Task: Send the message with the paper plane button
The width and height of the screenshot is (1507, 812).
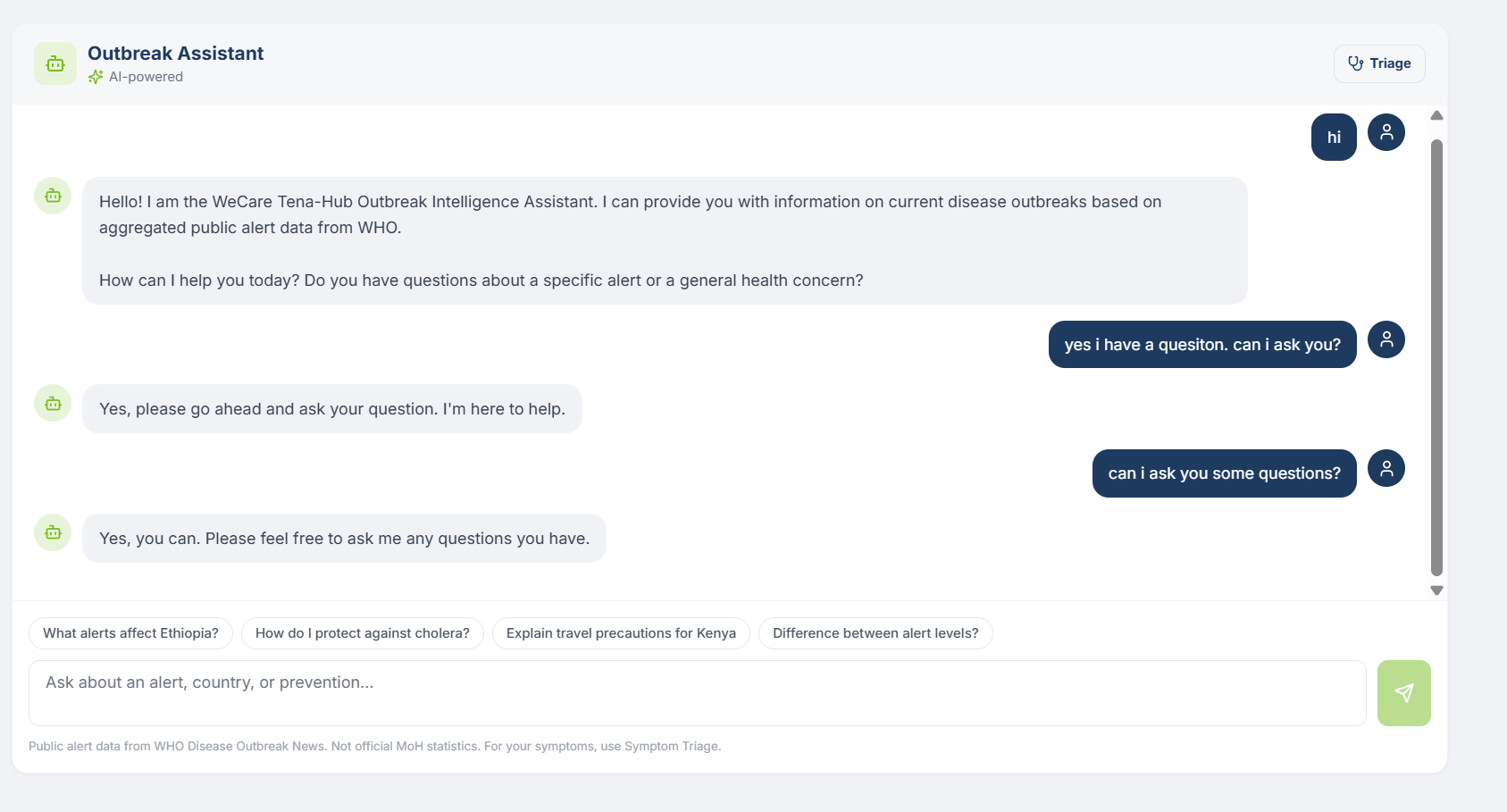Action: click(x=1404, y=693)
